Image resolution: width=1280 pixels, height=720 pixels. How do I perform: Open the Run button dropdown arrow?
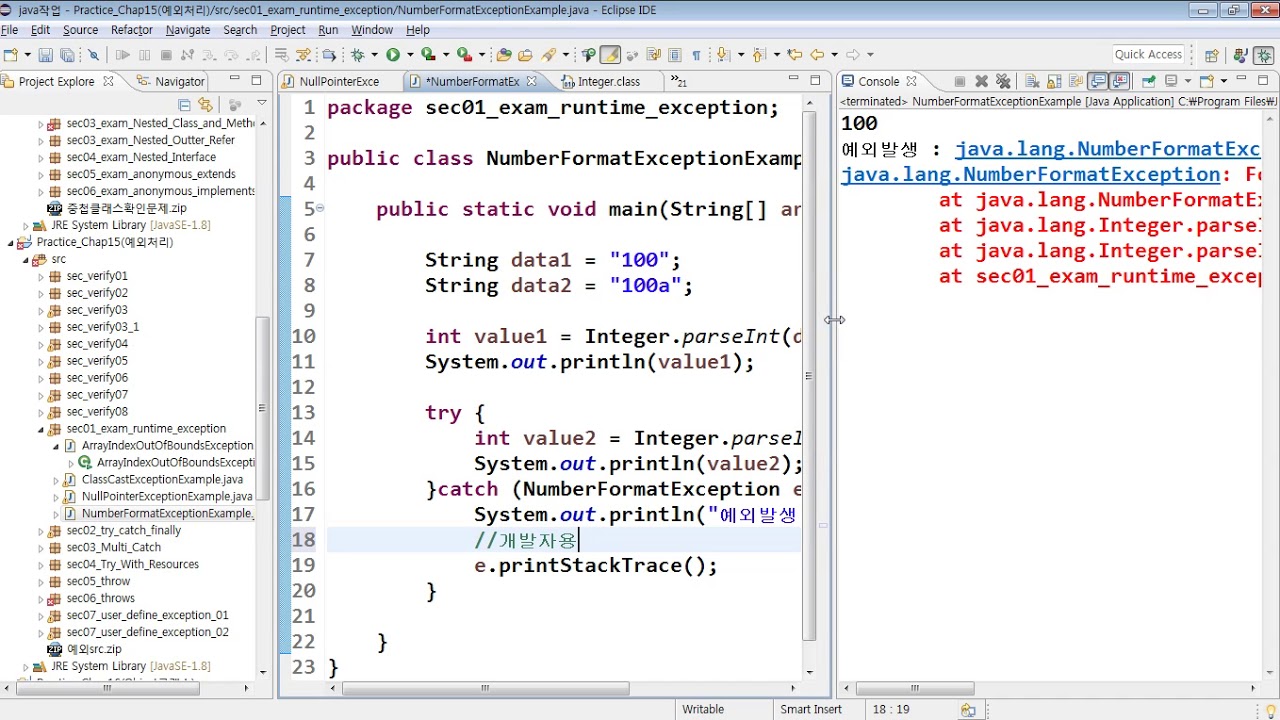[x=409, y=55]
